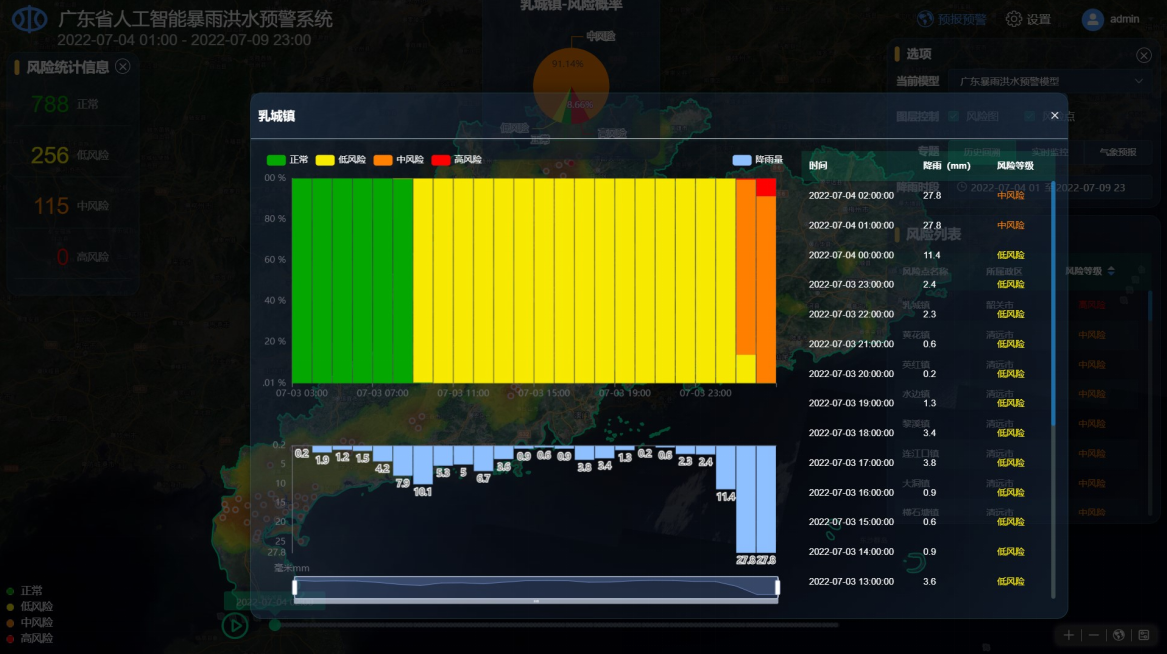Click the 中风险 label for 2022-07-04 02:00
This screenshot has height=654, width=1167.
(1011, 195)
